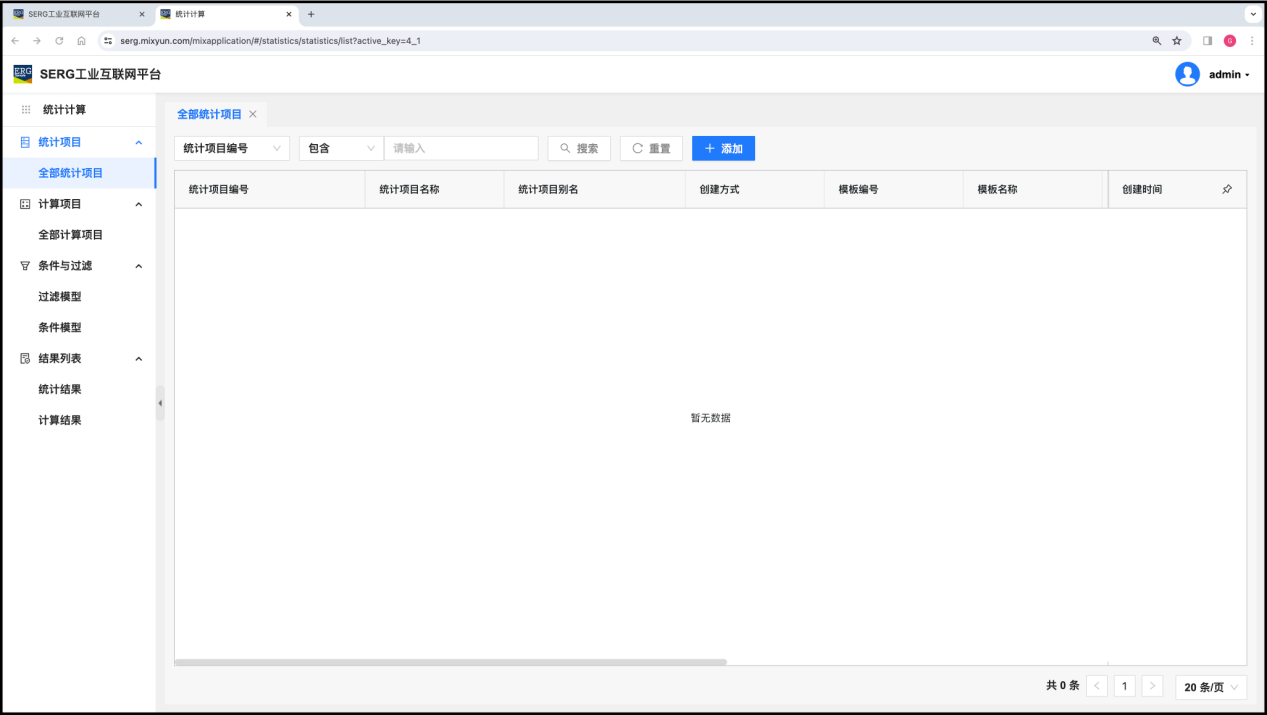The width and height of the screenshot is (1267, 715).
Task: Click the grid icon beside 统计计算
Action: coord(26,110)
